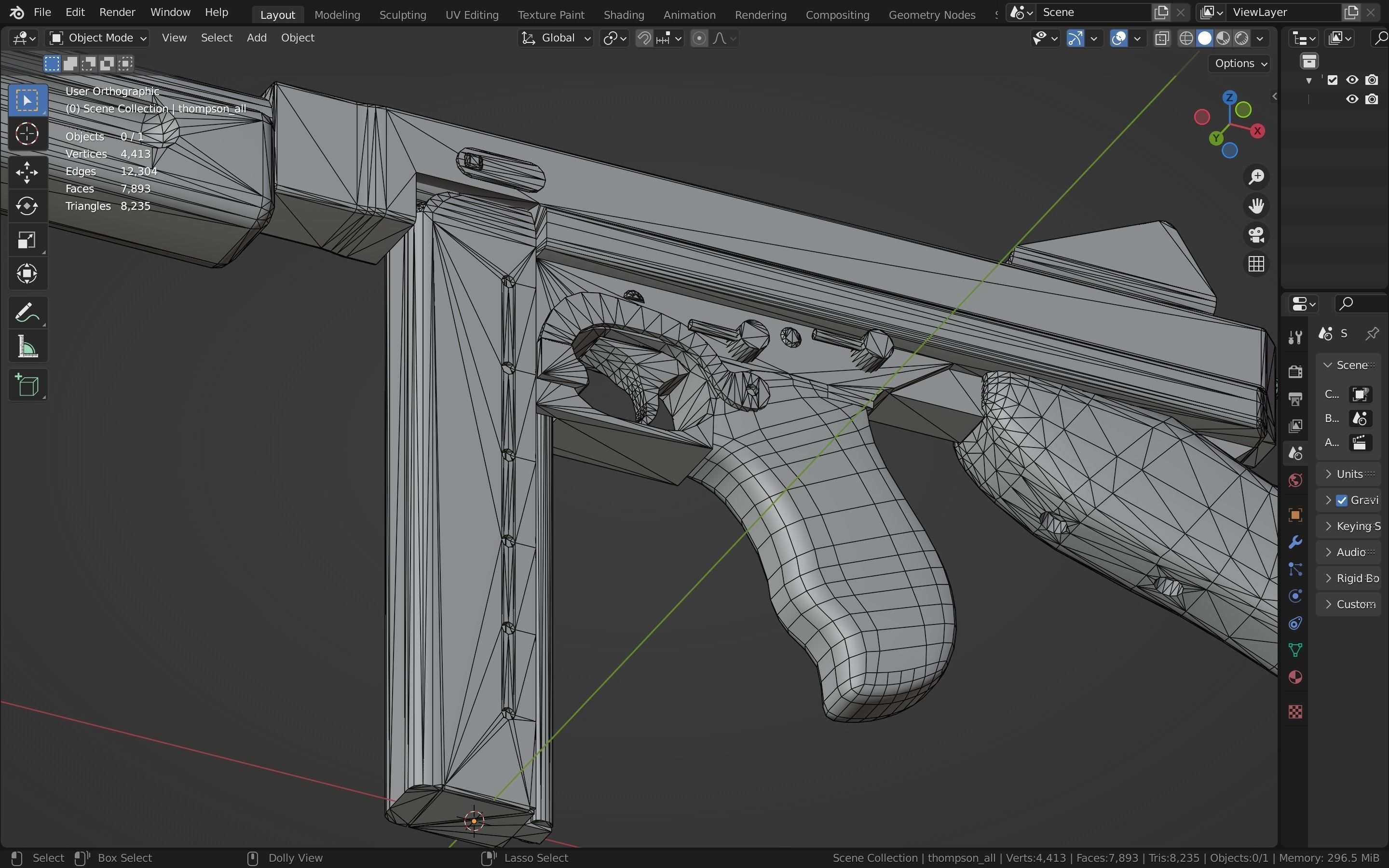1389x868 pixels.
Task: Activate the Annotate tool
Action: 27,313
